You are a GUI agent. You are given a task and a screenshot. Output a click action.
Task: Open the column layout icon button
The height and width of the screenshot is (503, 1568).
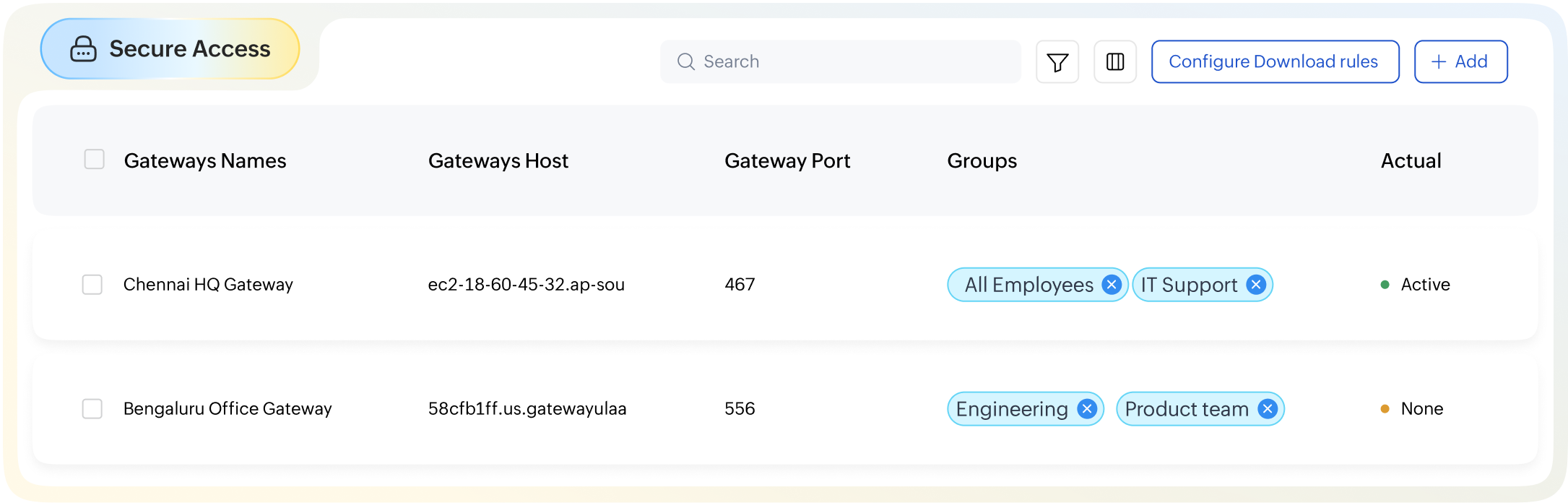1115,62
